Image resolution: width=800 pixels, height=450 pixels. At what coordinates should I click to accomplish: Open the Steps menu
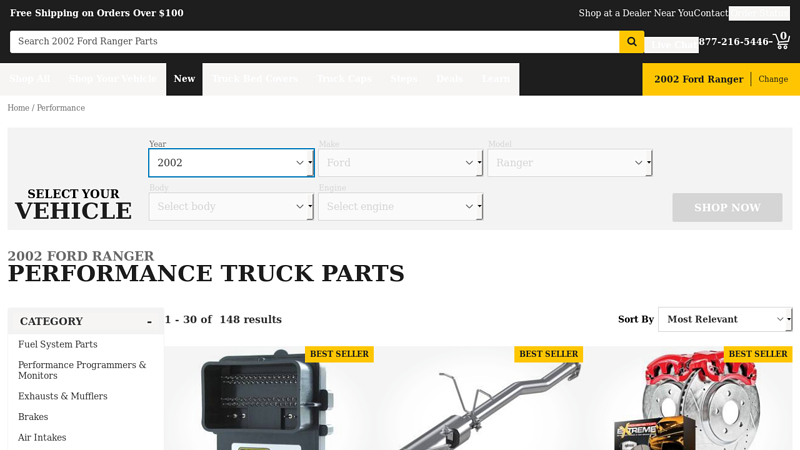coord(404,79)
